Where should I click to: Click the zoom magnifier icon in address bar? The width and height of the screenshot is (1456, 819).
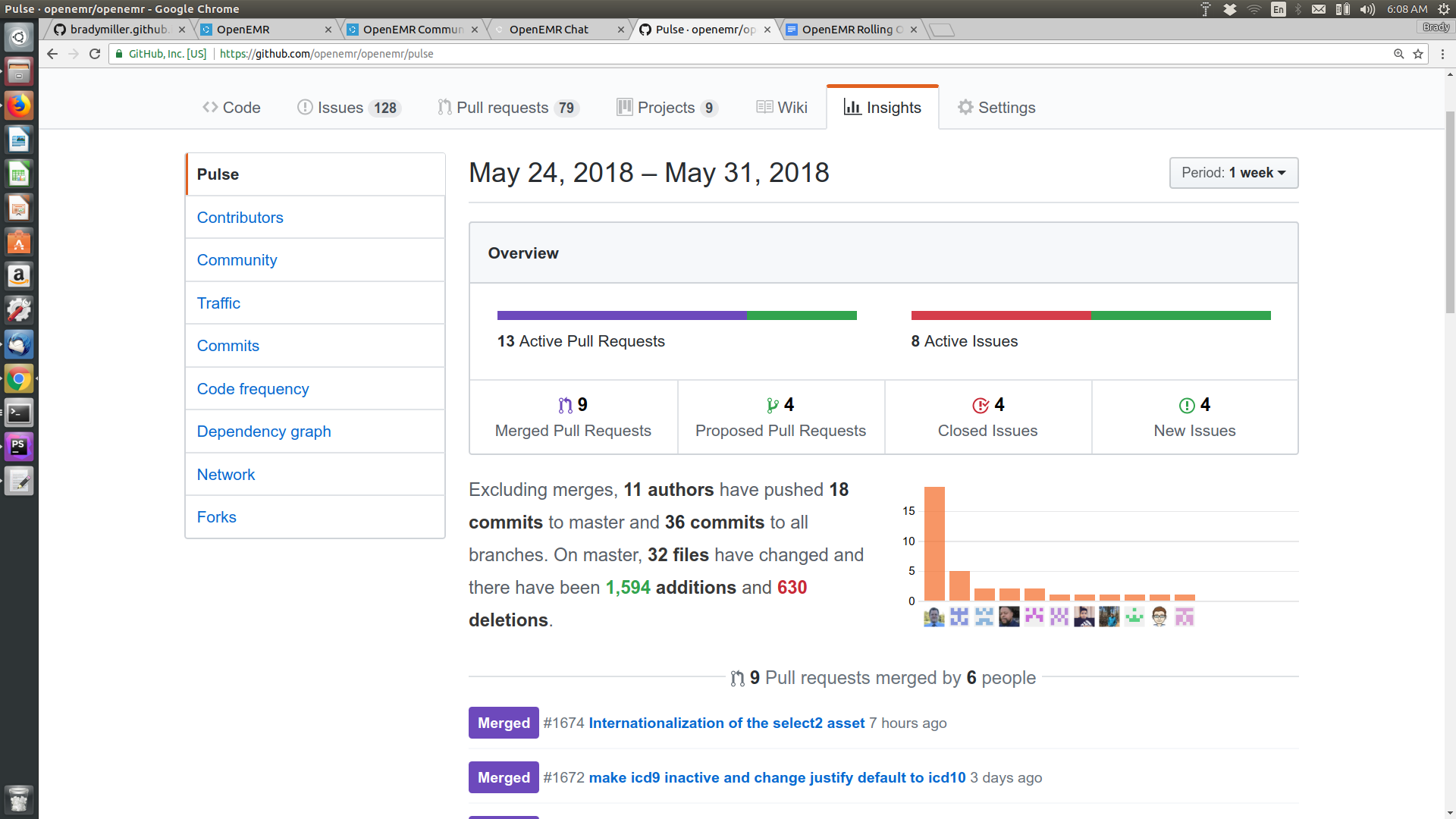pyautogui.click(x=1398, y=54)
